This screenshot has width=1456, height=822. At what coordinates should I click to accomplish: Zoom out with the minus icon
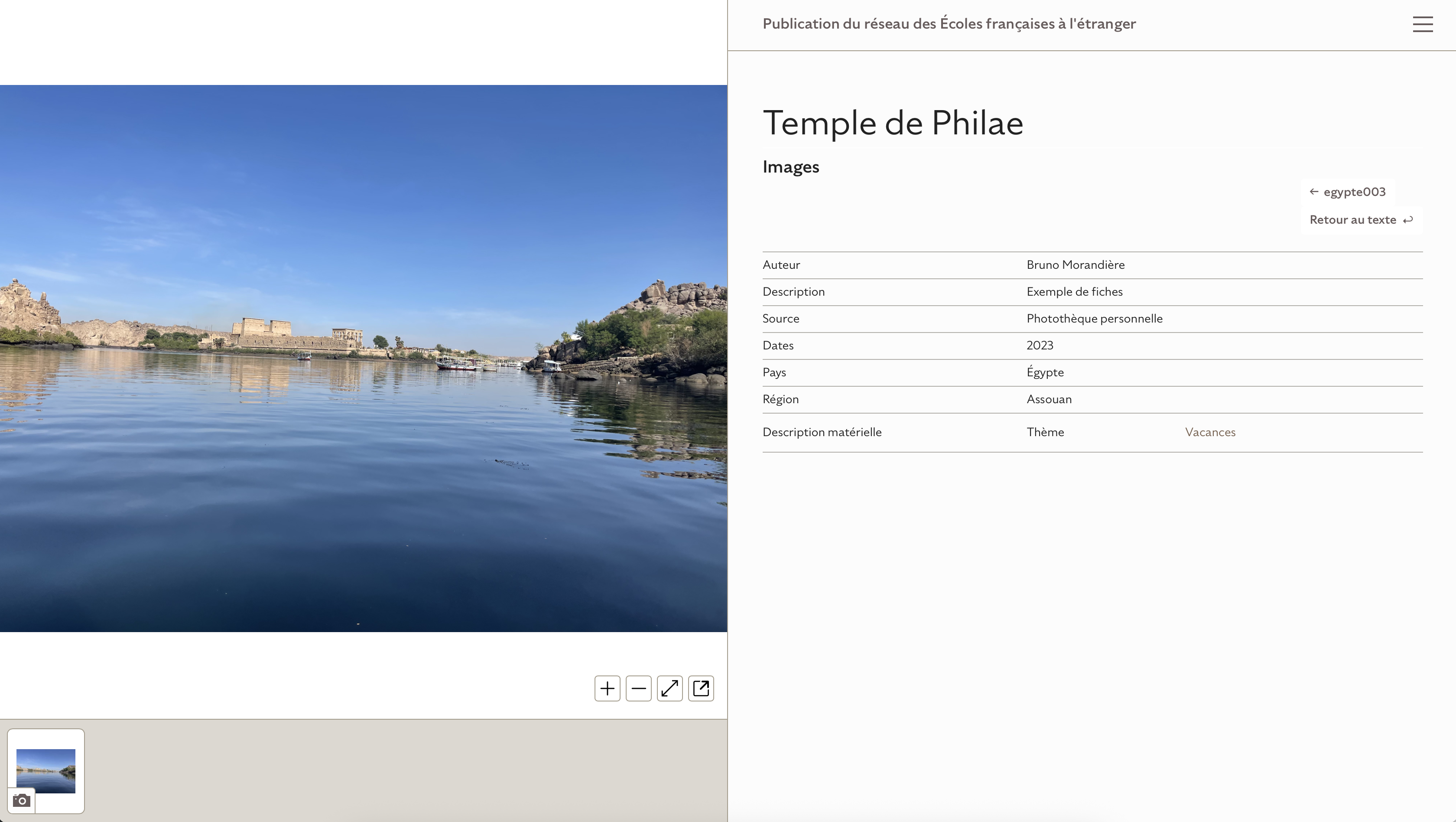[638, 688]
